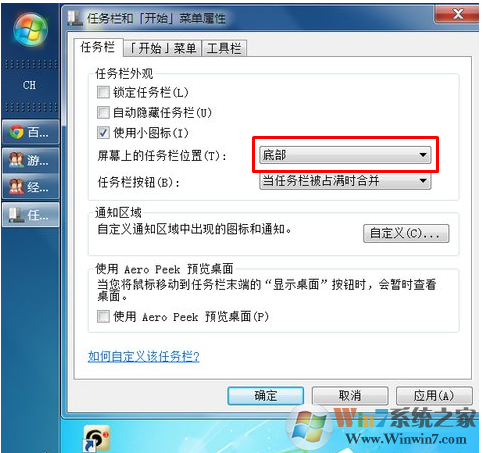Viewport: 483px width, 453px height.
Task: Click the Chrome taskbar button 百...
Action: click(x=31, y=132)
